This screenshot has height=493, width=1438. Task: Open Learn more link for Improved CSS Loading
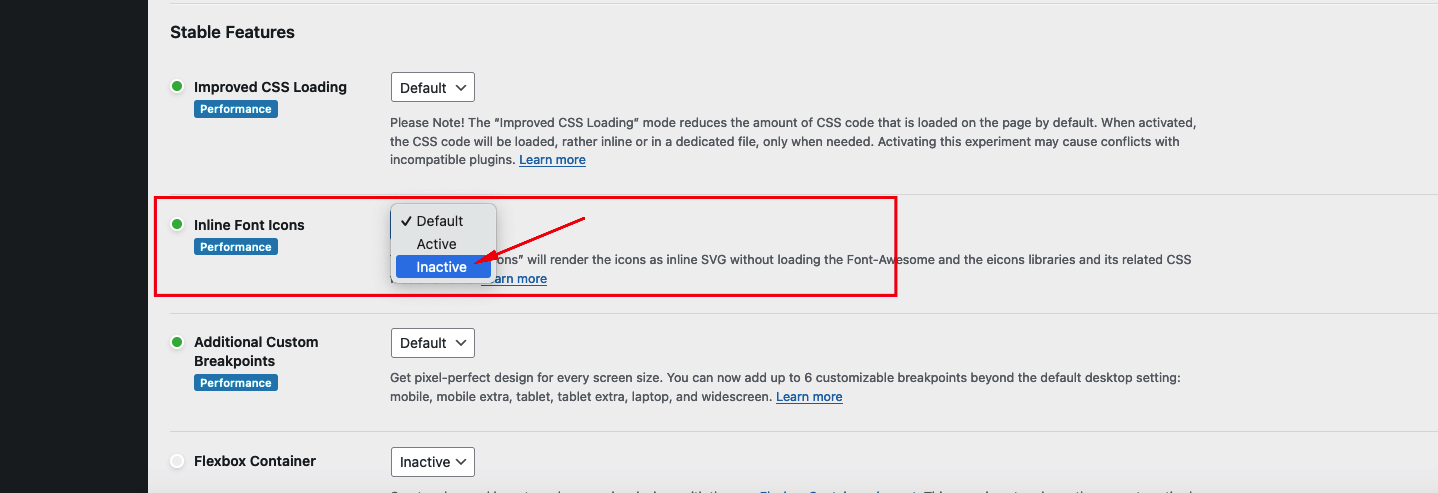(552, 160)
